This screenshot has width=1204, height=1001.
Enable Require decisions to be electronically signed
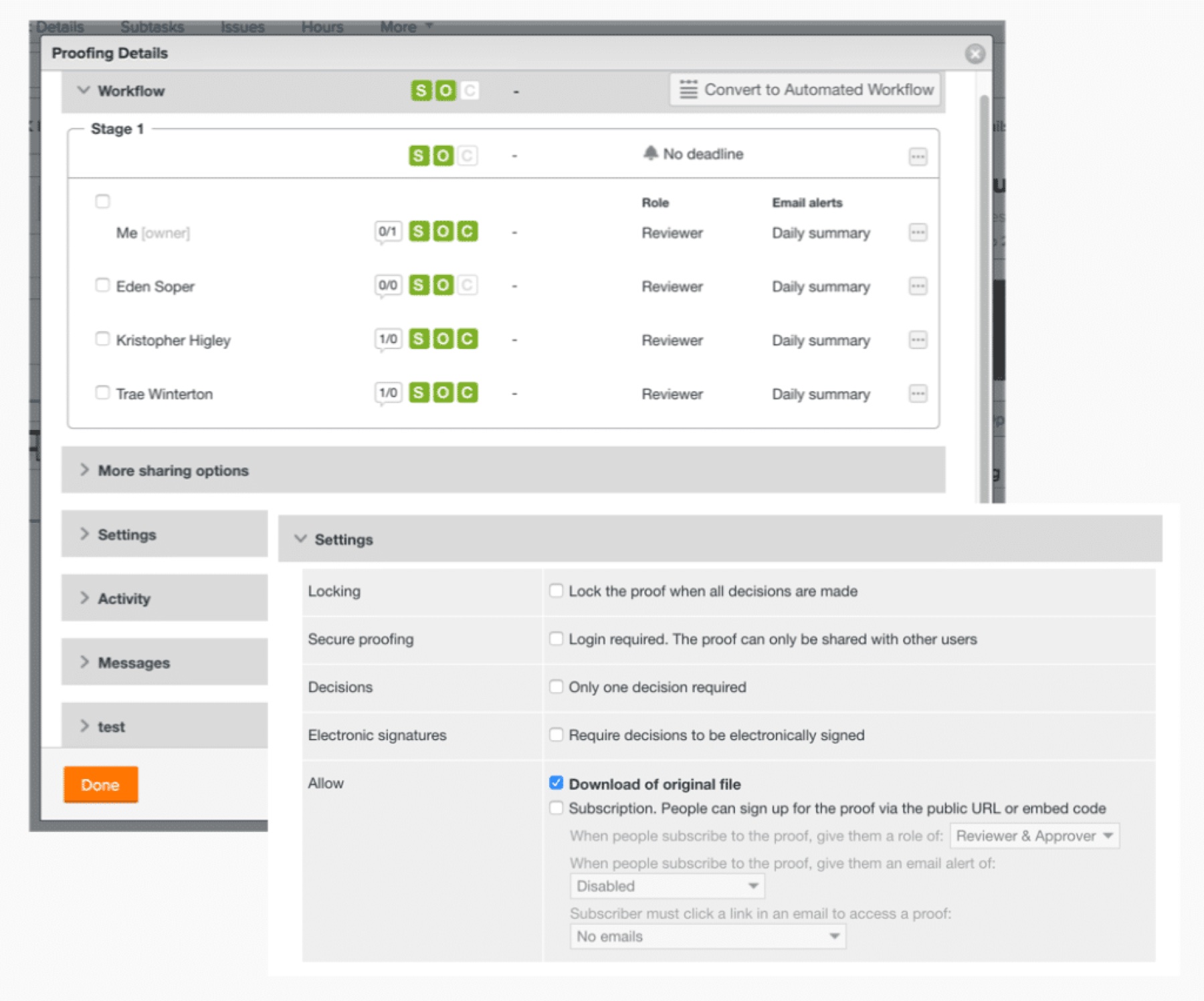click(x=556, y=735)
